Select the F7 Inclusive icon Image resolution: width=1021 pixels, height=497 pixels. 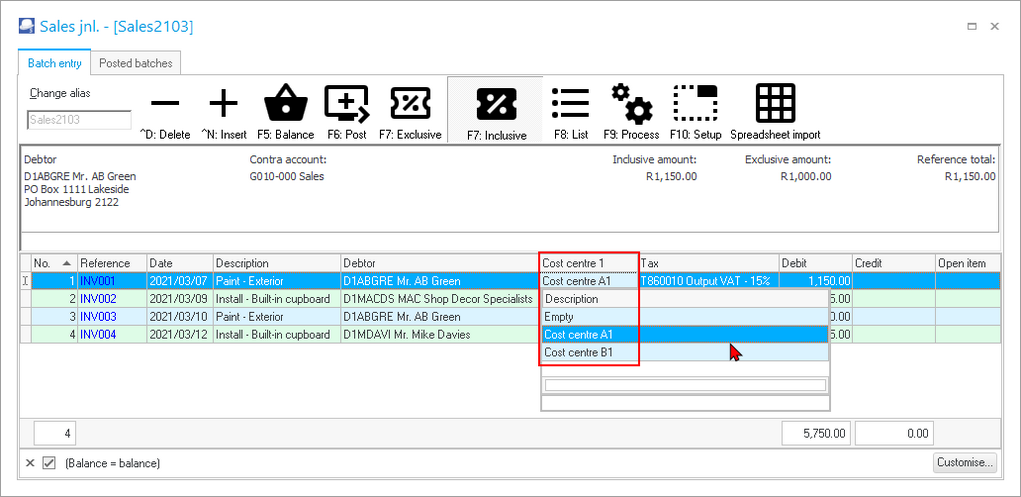(496, 104)
